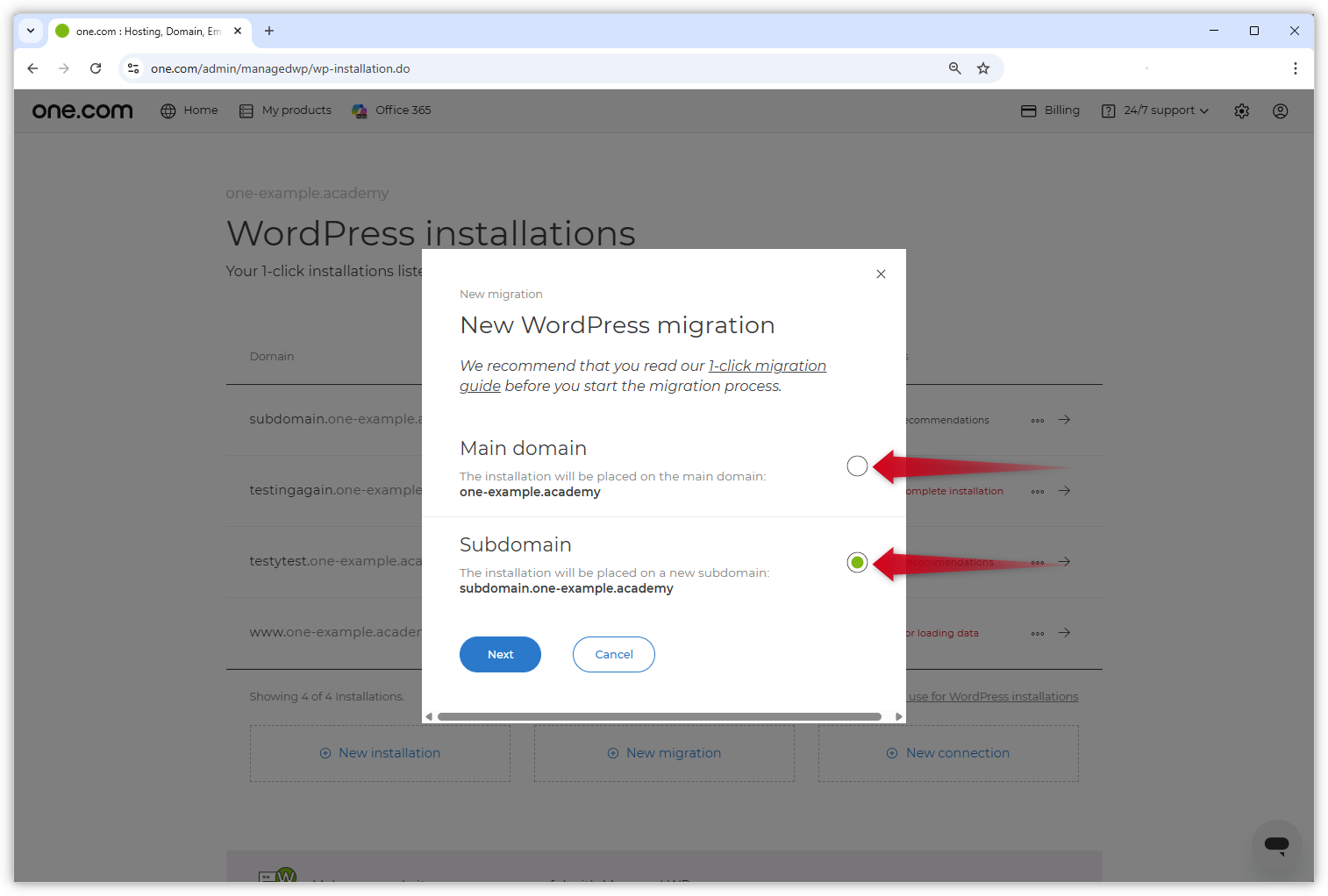Open details arrow for testingagain row
Viewport: 1328px width, 896px height.
(1064, 491)
